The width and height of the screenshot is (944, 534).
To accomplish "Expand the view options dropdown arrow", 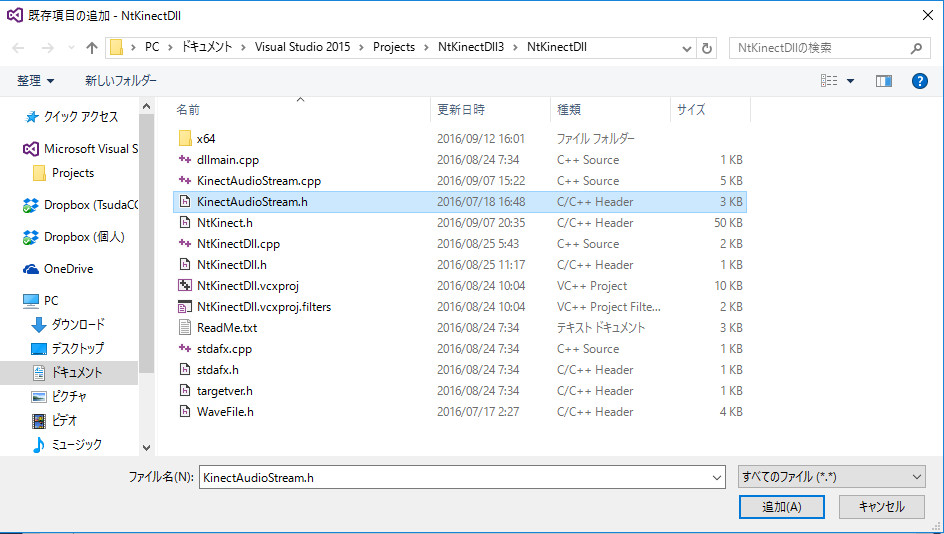I will coord(851,81).
